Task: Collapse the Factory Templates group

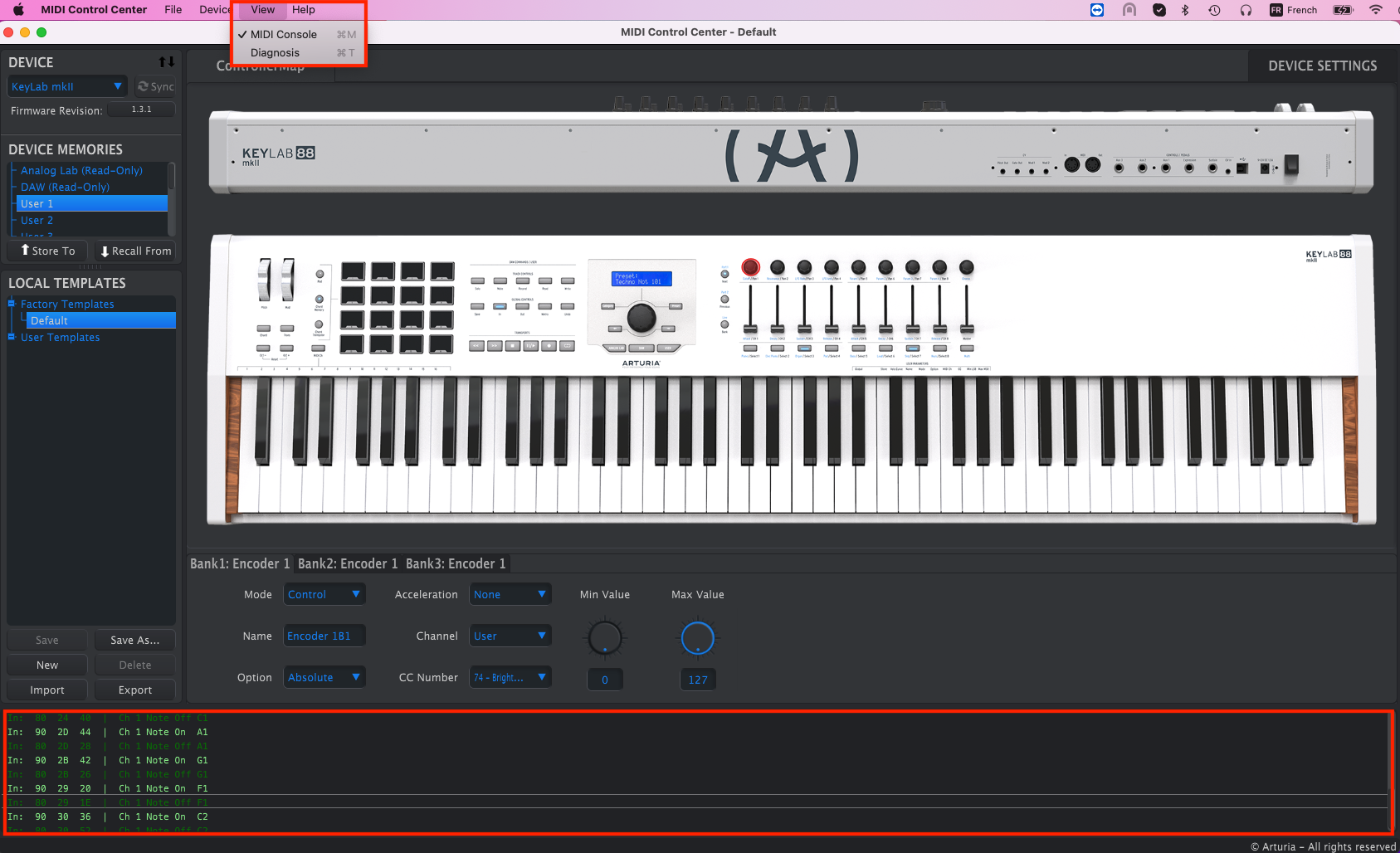Action: 11,304
